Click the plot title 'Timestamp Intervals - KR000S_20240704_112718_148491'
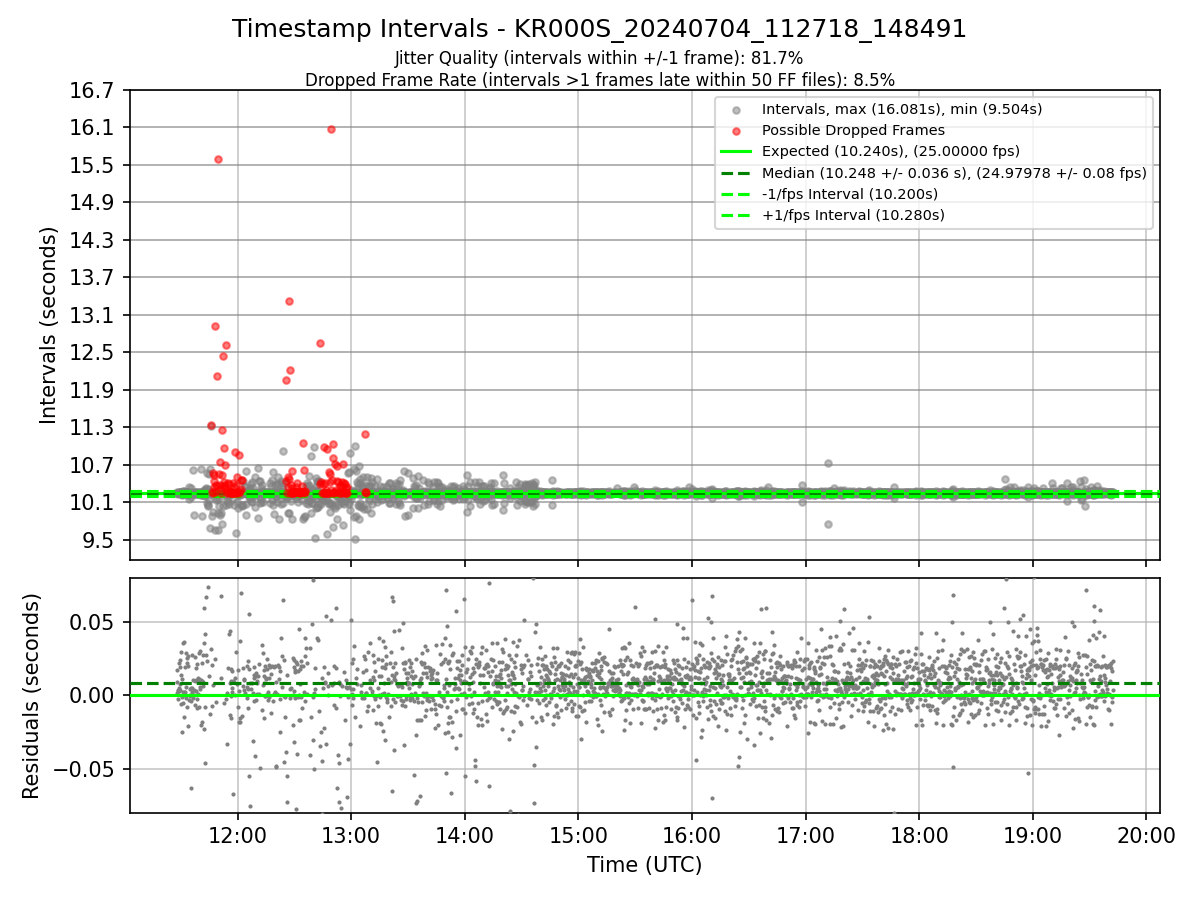Image resolution: width=1200 pixels, height=900 pixels. click(x=599, y=29)
